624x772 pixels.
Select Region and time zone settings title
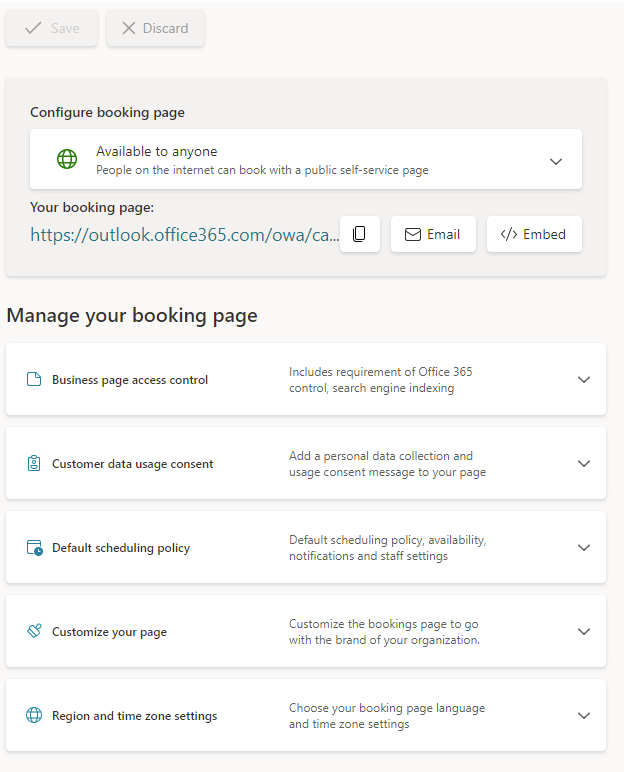coord(134,716)
